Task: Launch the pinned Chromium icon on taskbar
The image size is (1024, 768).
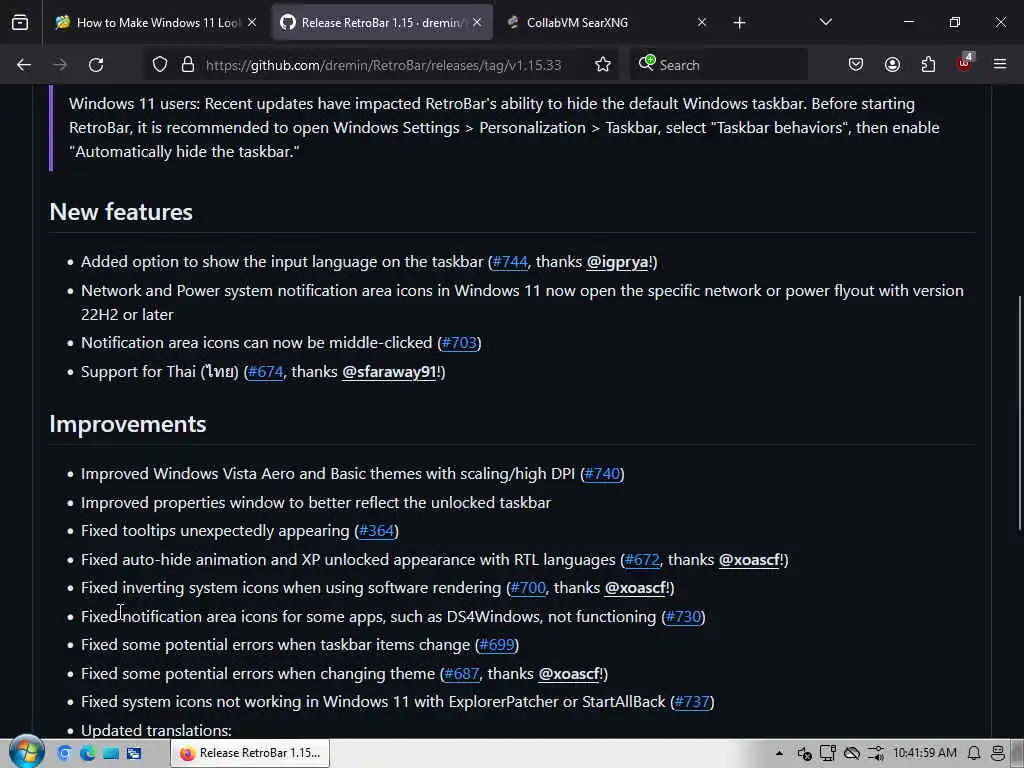Action: click(64, 753)
